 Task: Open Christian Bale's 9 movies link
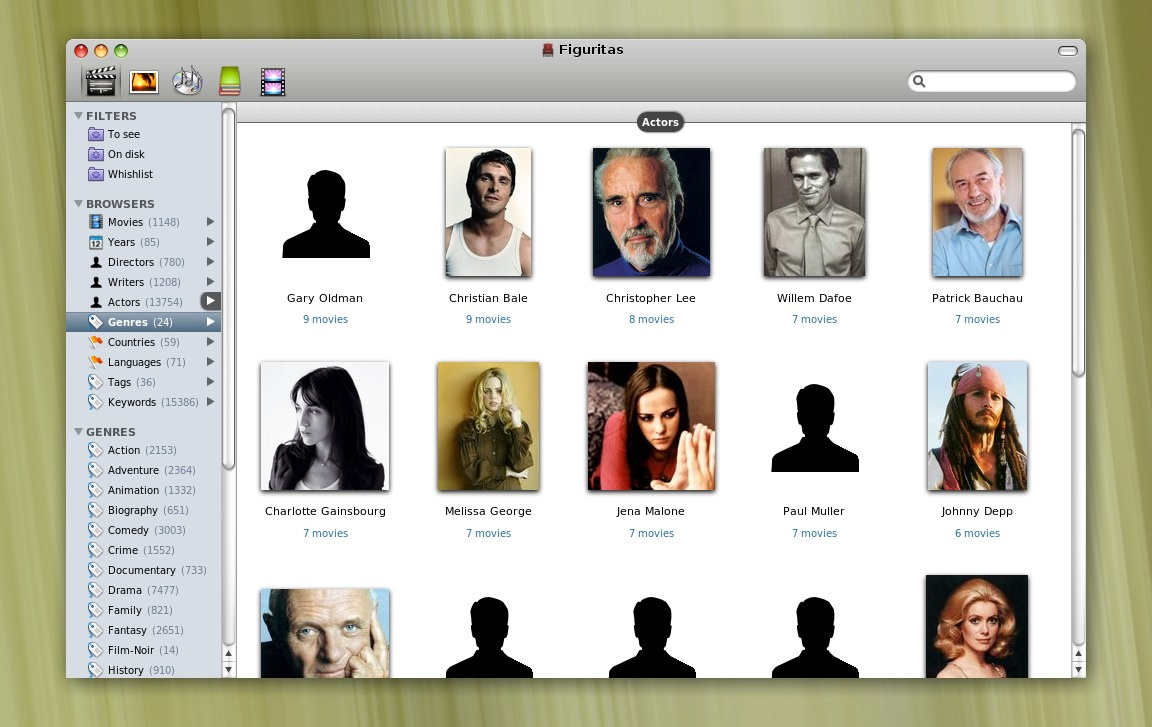pos(489,319)
